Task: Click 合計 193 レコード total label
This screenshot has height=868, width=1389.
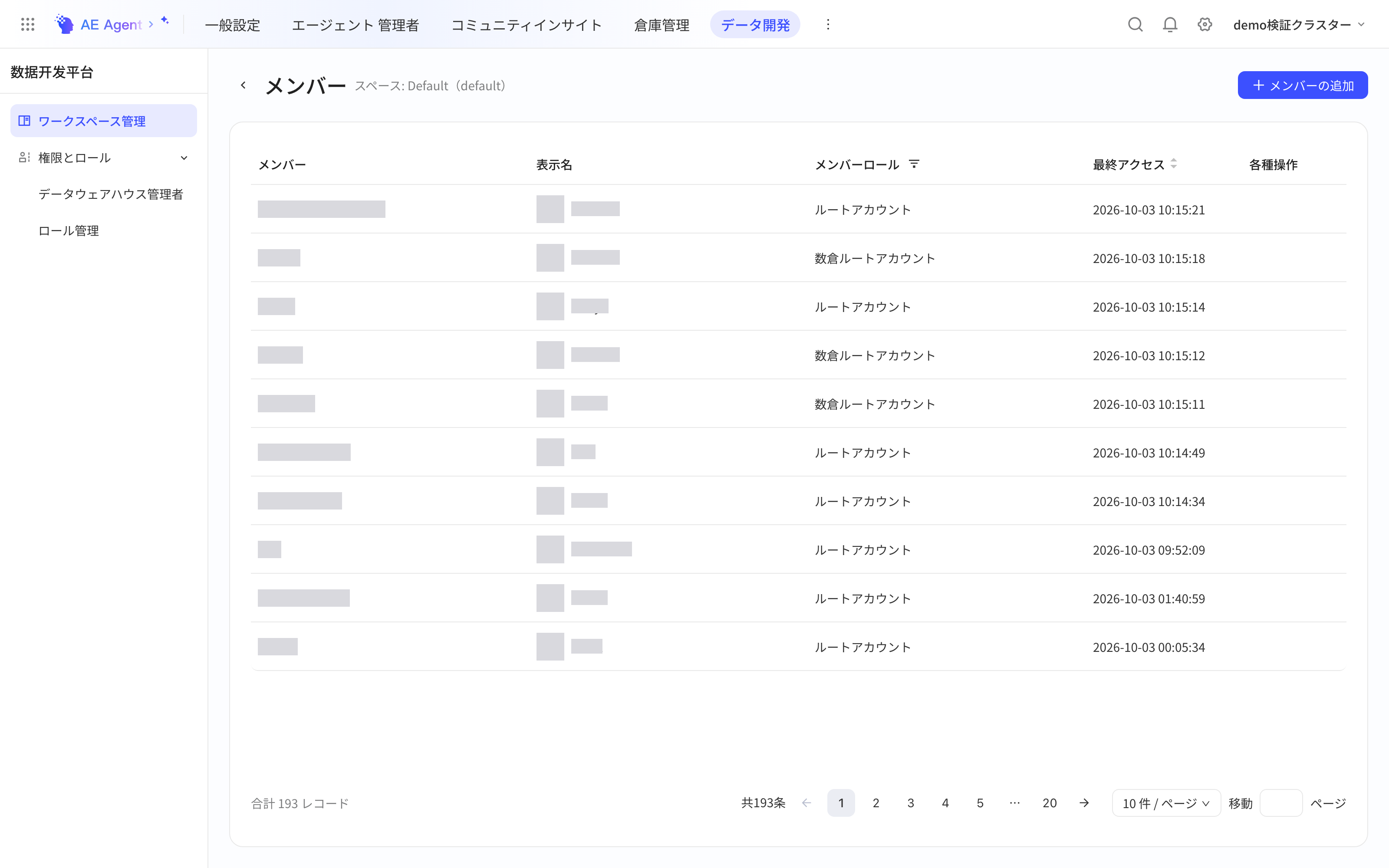Action: click(x=300, y=803)
